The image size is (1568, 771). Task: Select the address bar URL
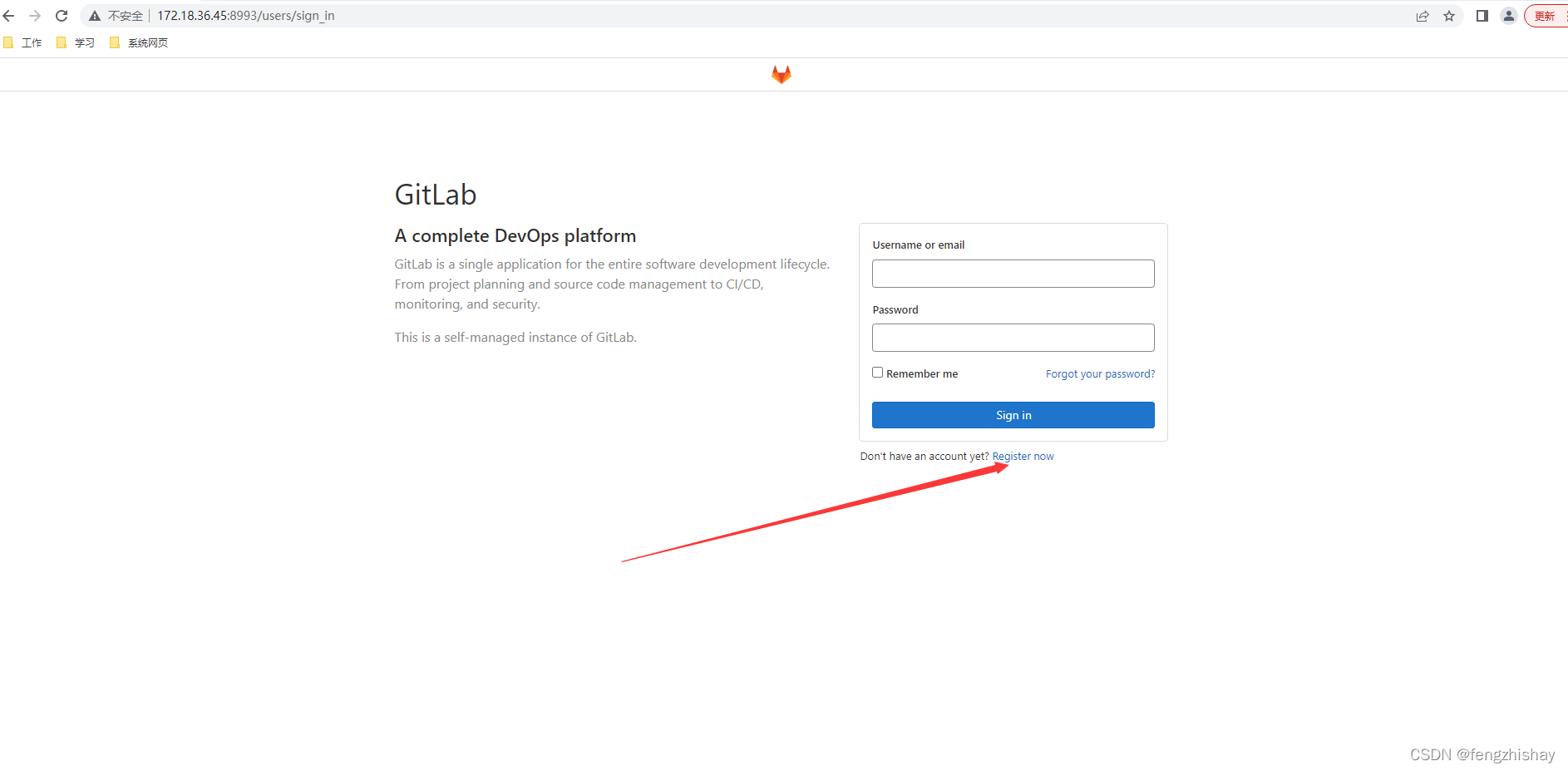coord(244,15)
